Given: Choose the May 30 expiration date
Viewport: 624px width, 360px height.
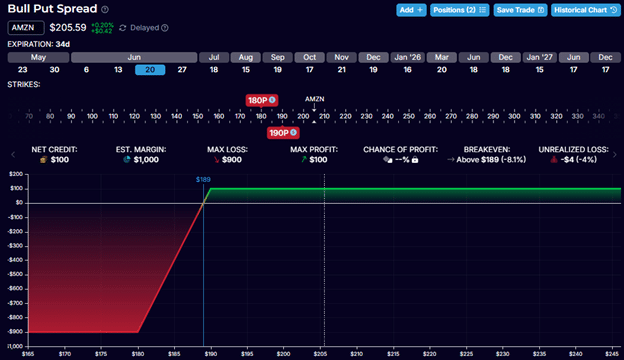Looking at the screenshot, I should pyautogui.click(x=55, y=70).
